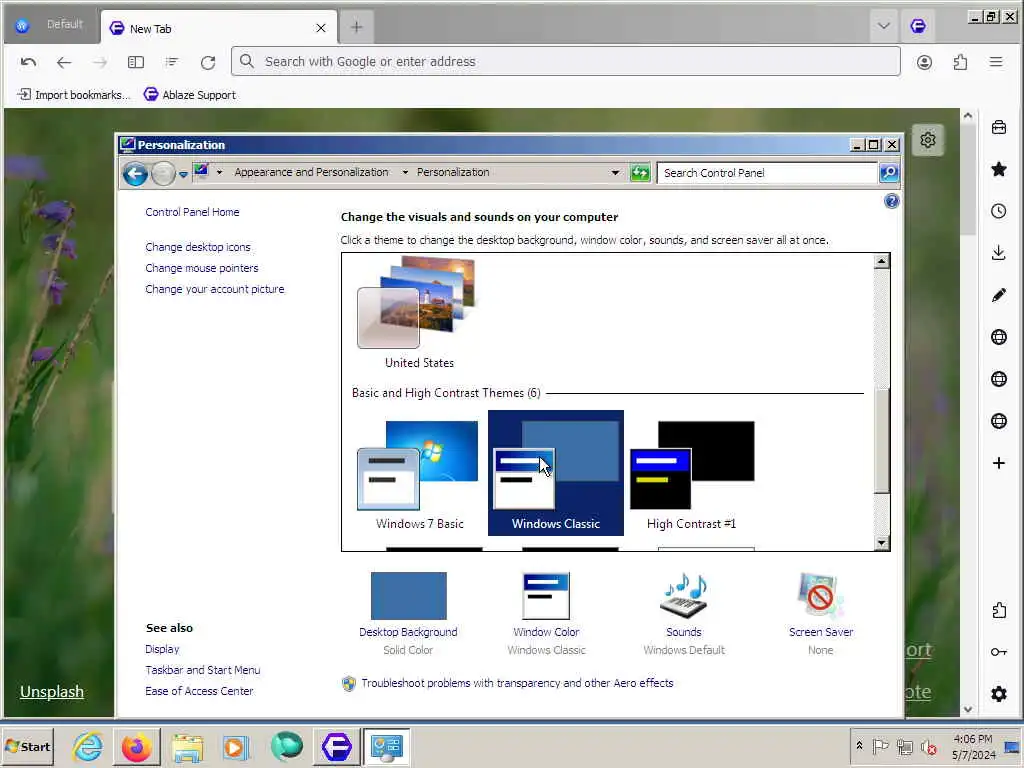The width and height of the screenshot is (1024, 768).
Task: Click the Start button
Action: [x=28, y=746]
